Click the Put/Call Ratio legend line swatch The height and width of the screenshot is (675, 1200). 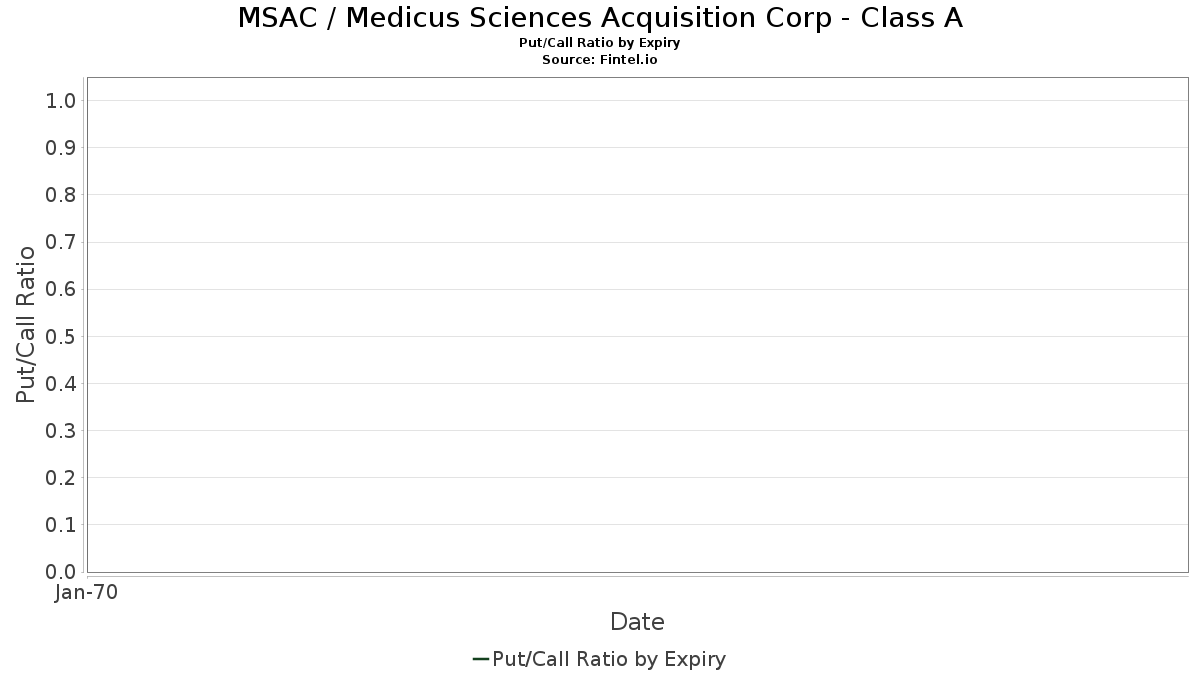[480, 659]
